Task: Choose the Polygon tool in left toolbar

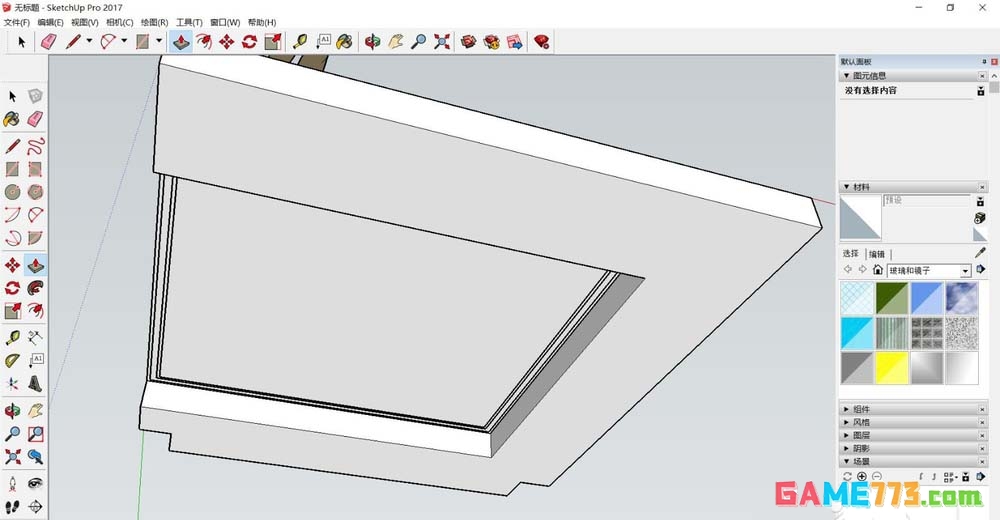Action: [x=36, y=191]
